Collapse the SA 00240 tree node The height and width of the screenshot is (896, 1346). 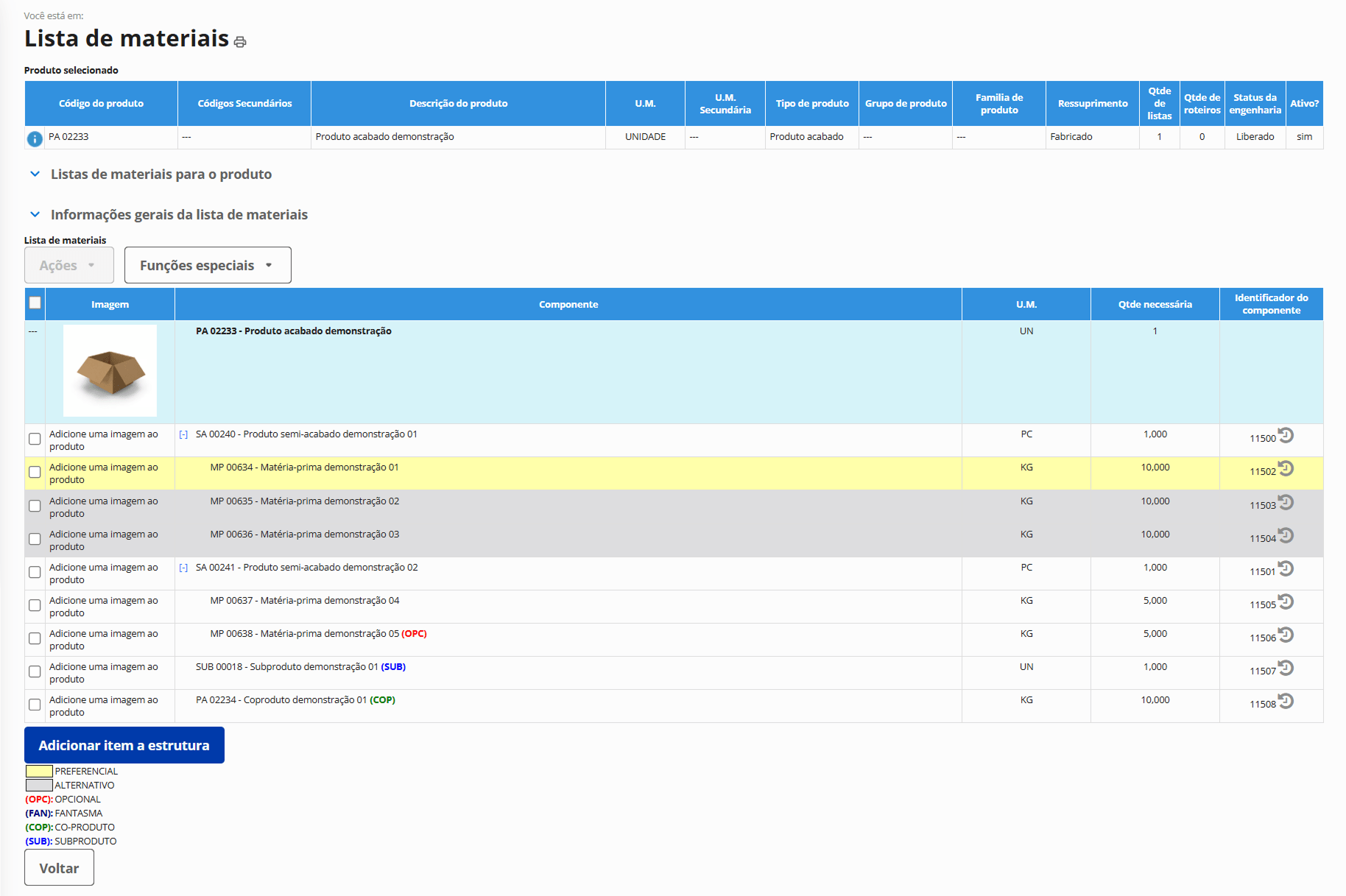(x=183, y=434)
